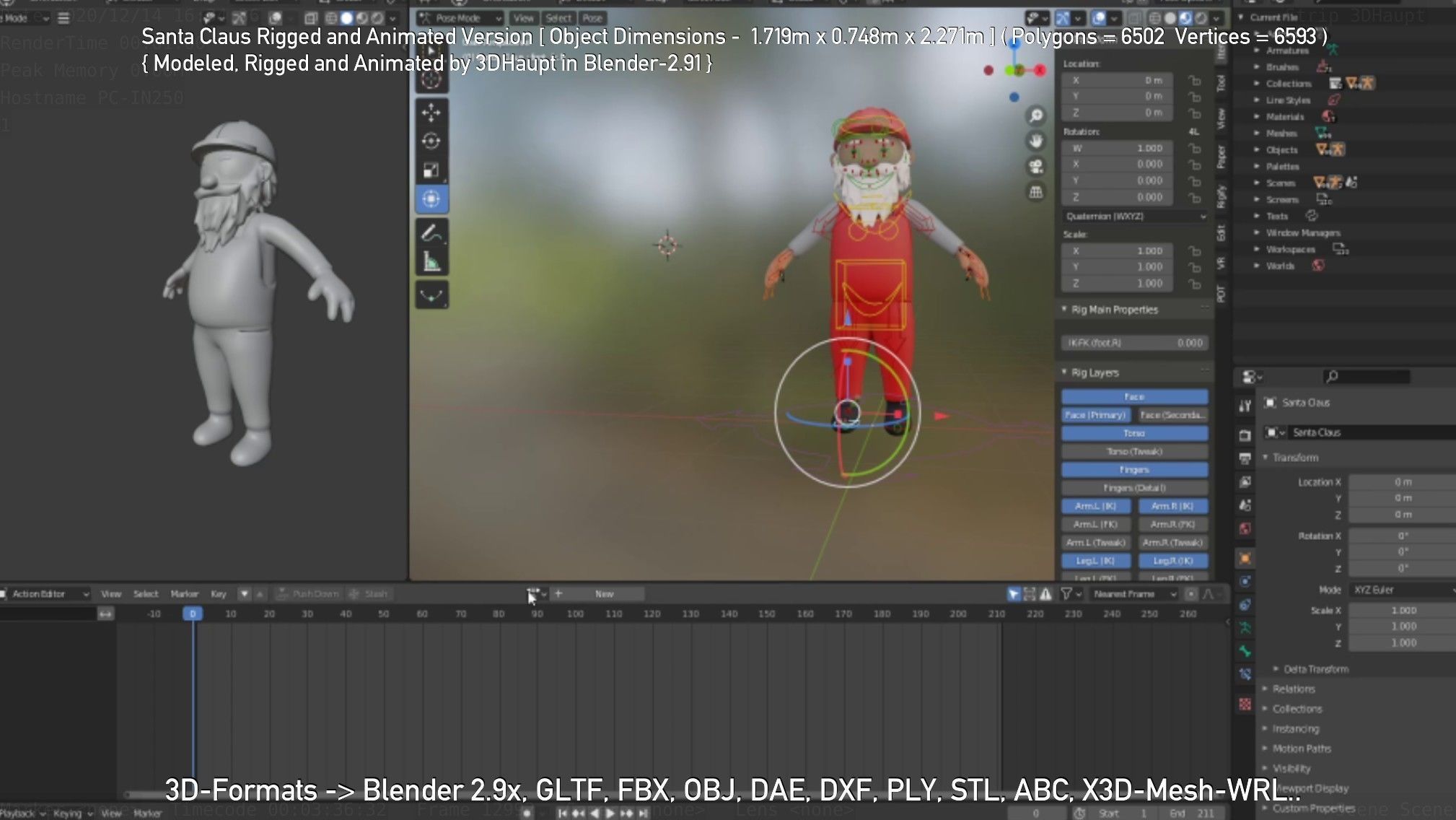
Task: Toggle the Torso (Tweak) rig layer
Action: 1134,451
